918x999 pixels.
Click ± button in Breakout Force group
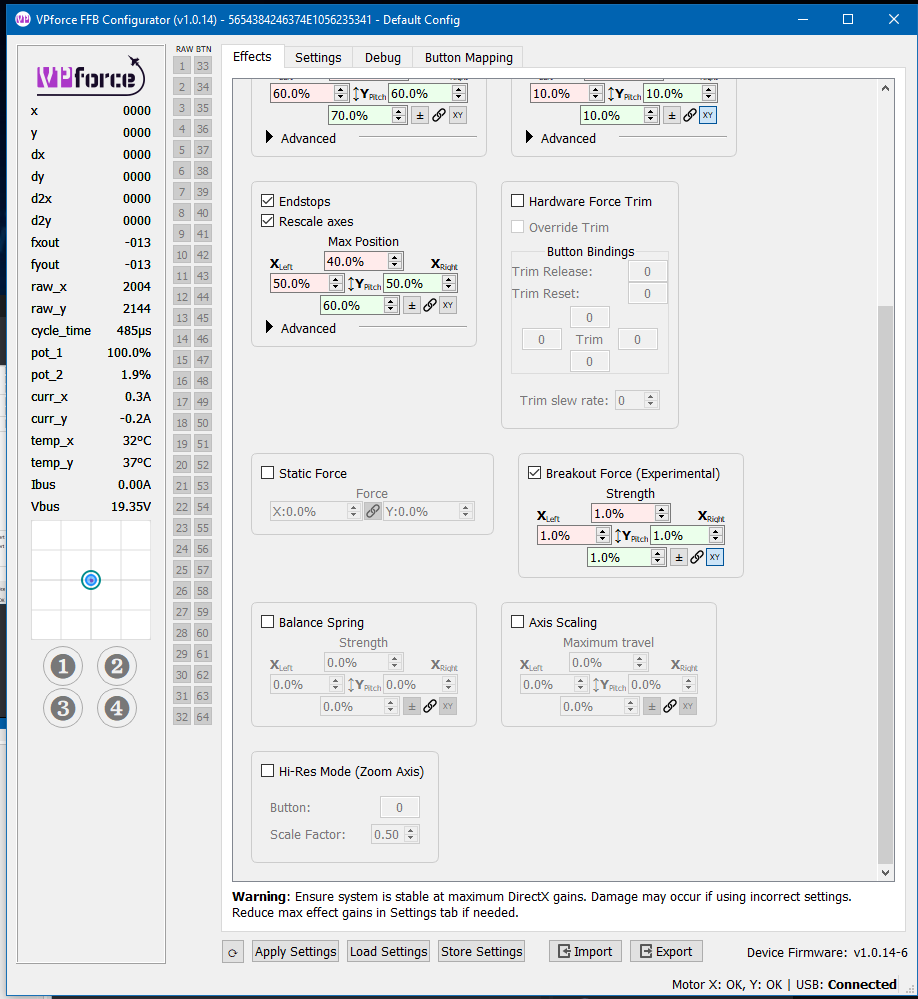[678, 557]
